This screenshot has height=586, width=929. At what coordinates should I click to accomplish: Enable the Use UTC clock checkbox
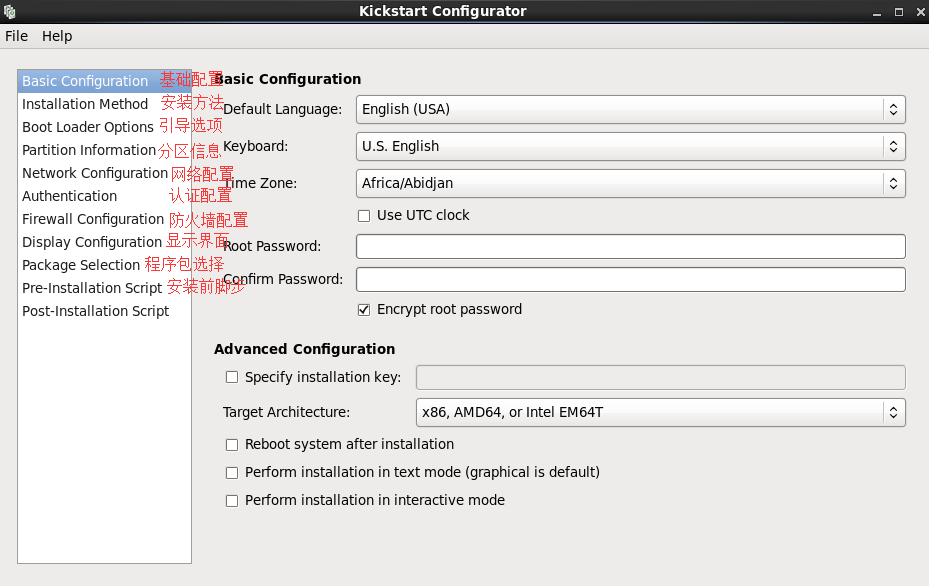coord(364,216)
